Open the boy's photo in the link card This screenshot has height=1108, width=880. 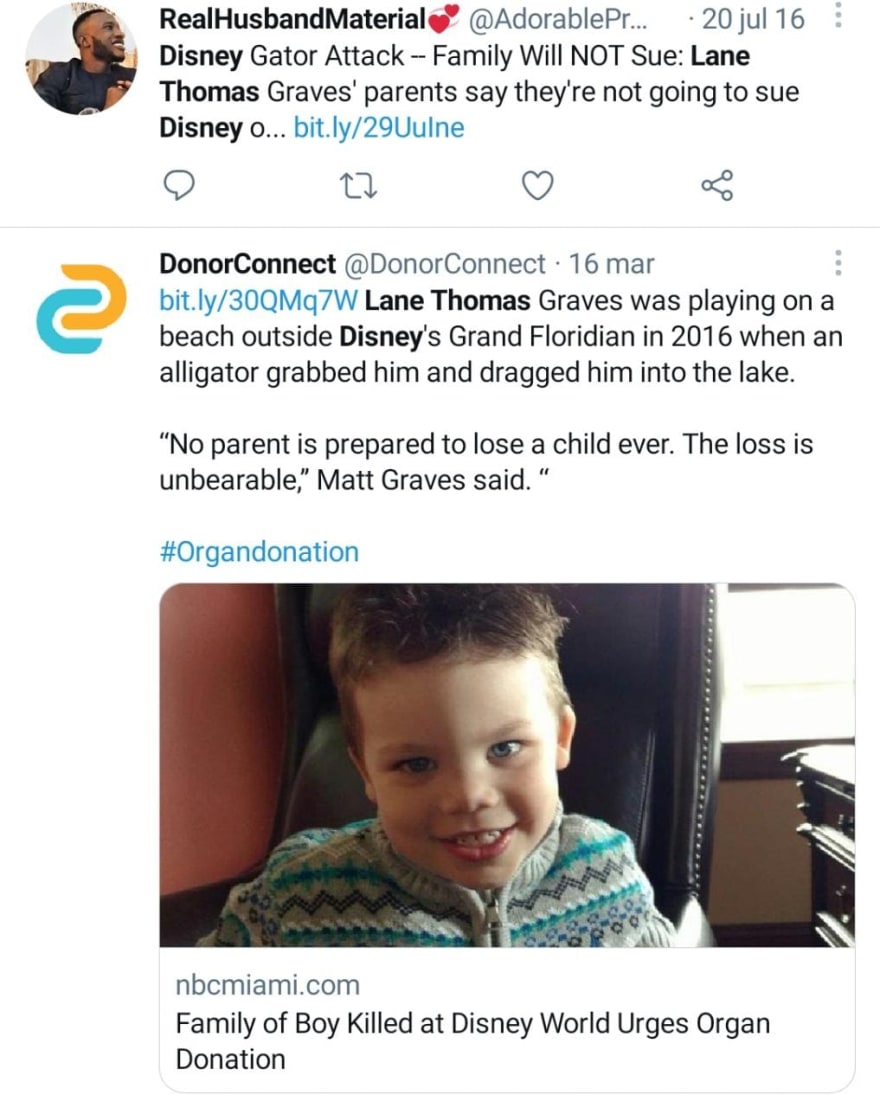tap(506, 765)
